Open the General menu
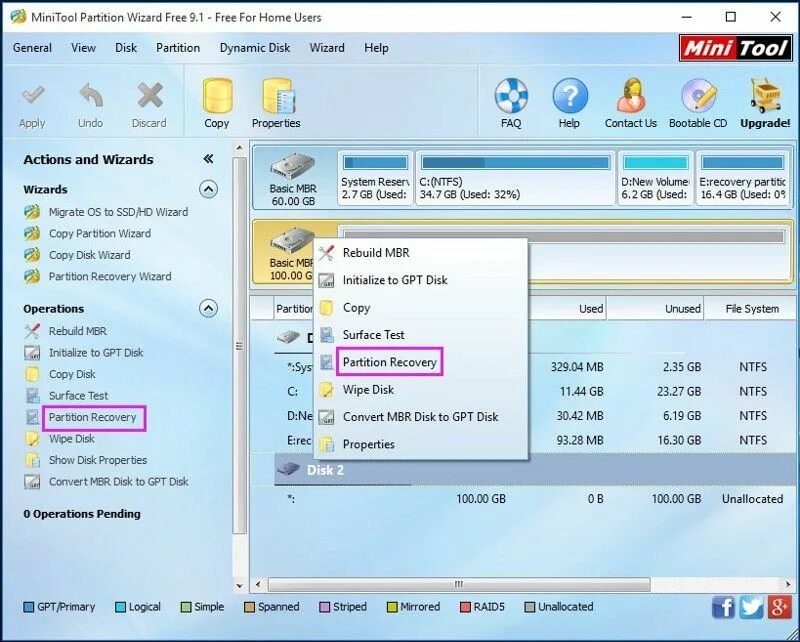Image resolution: width=800 pixels, height=642 pixels. (32, 47)
